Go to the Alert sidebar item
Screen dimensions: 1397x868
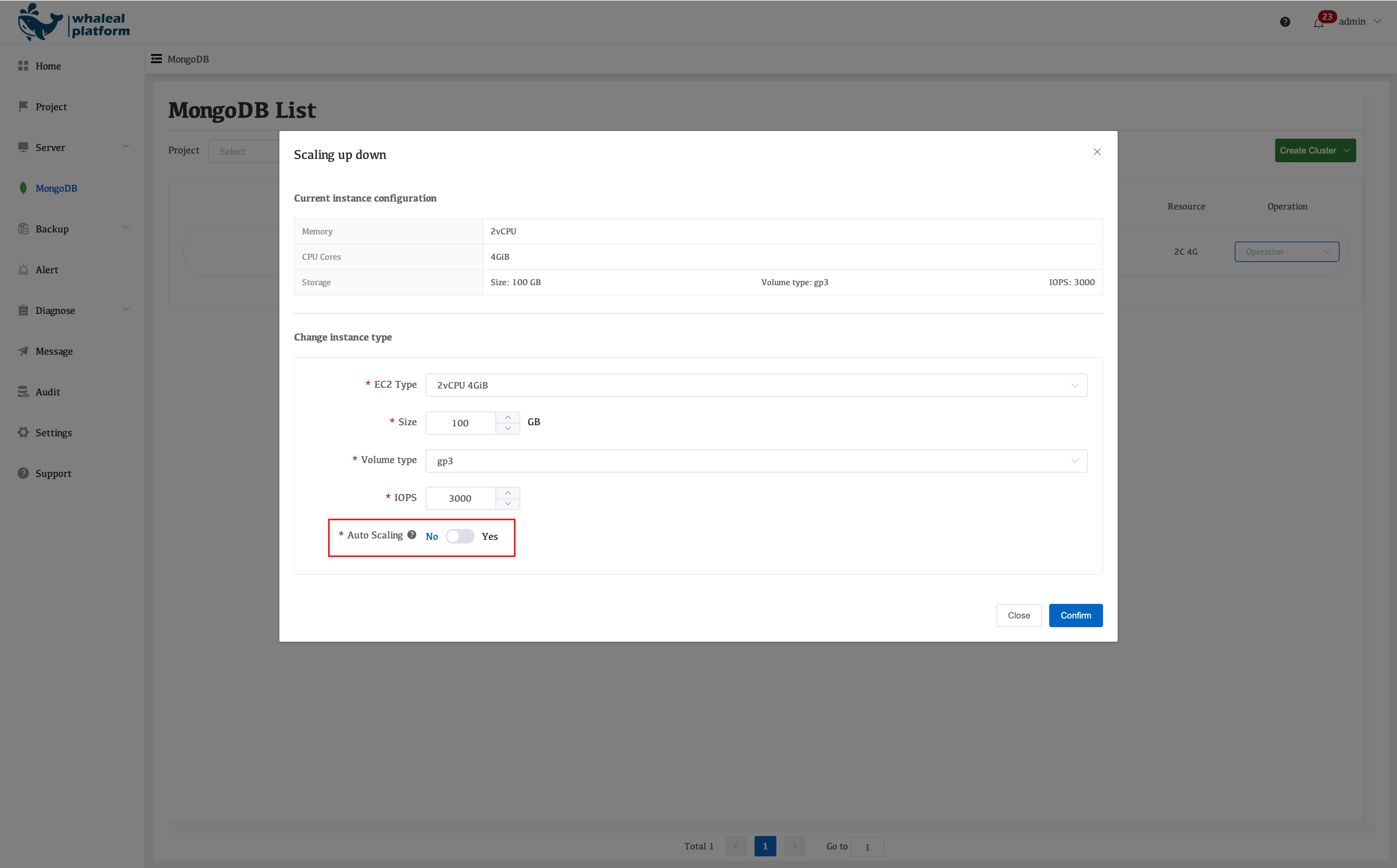pyautogui.click(x=47, y=270)
